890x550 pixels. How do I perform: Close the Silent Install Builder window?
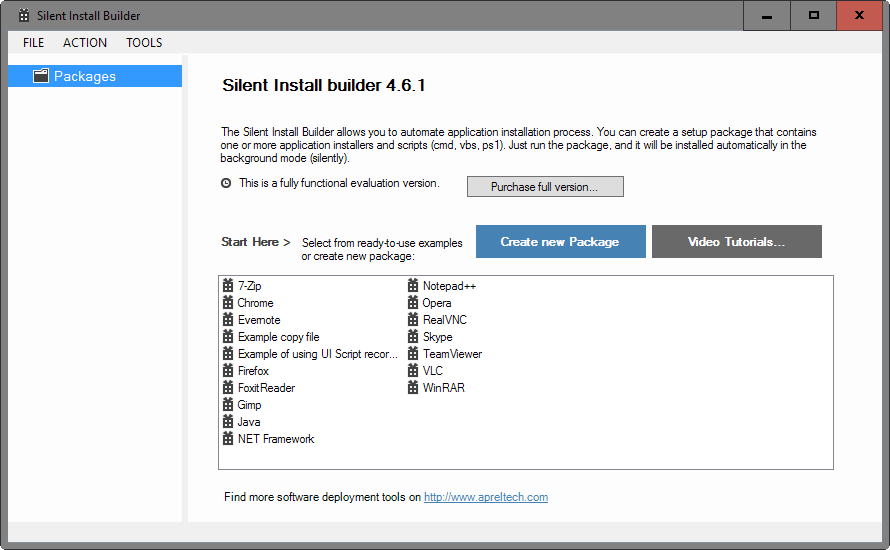859,15
